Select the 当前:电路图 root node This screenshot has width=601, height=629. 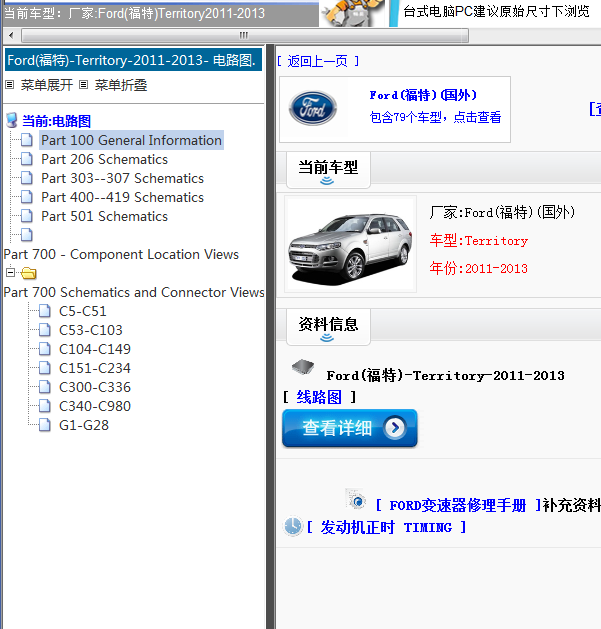[57, 121]
